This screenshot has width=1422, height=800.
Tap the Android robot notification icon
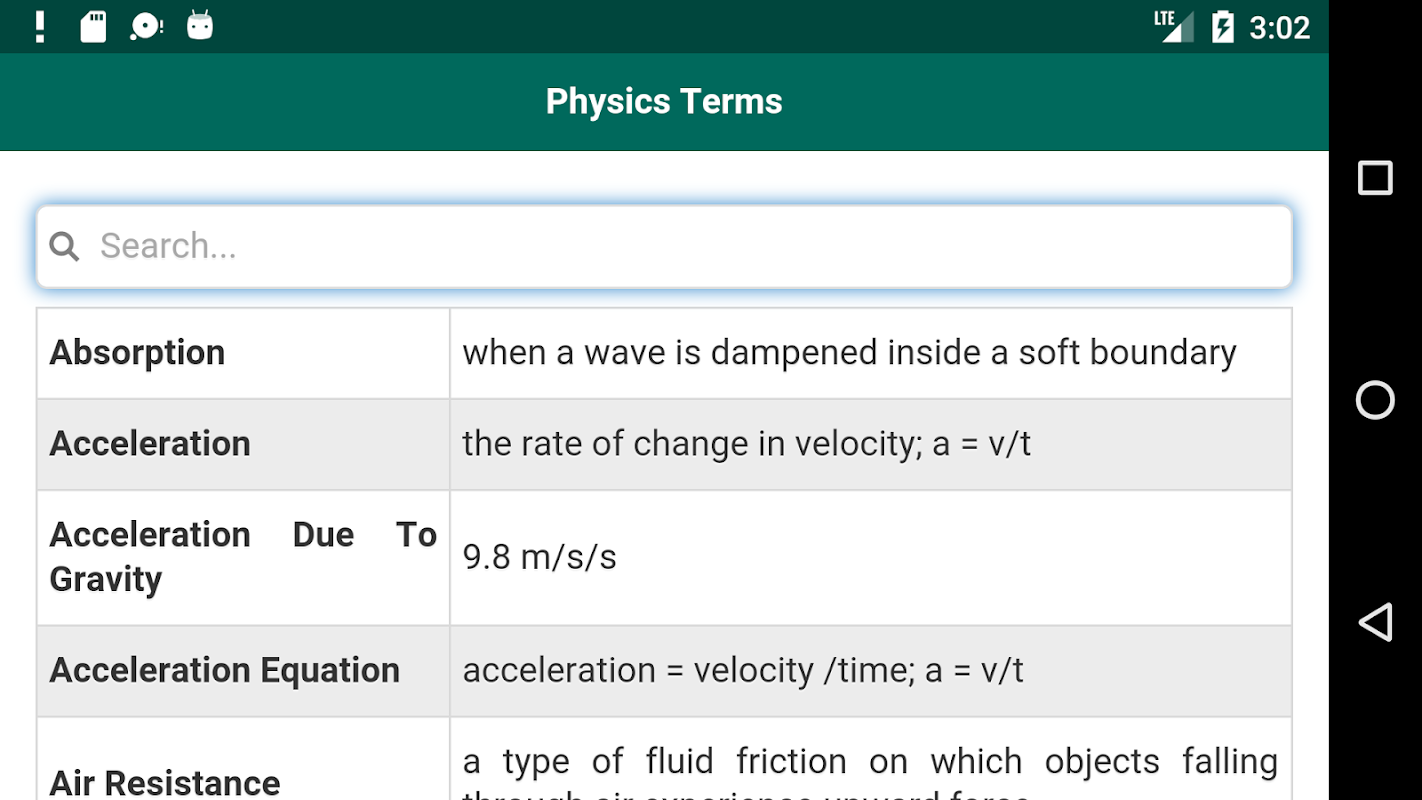(200, 26)
